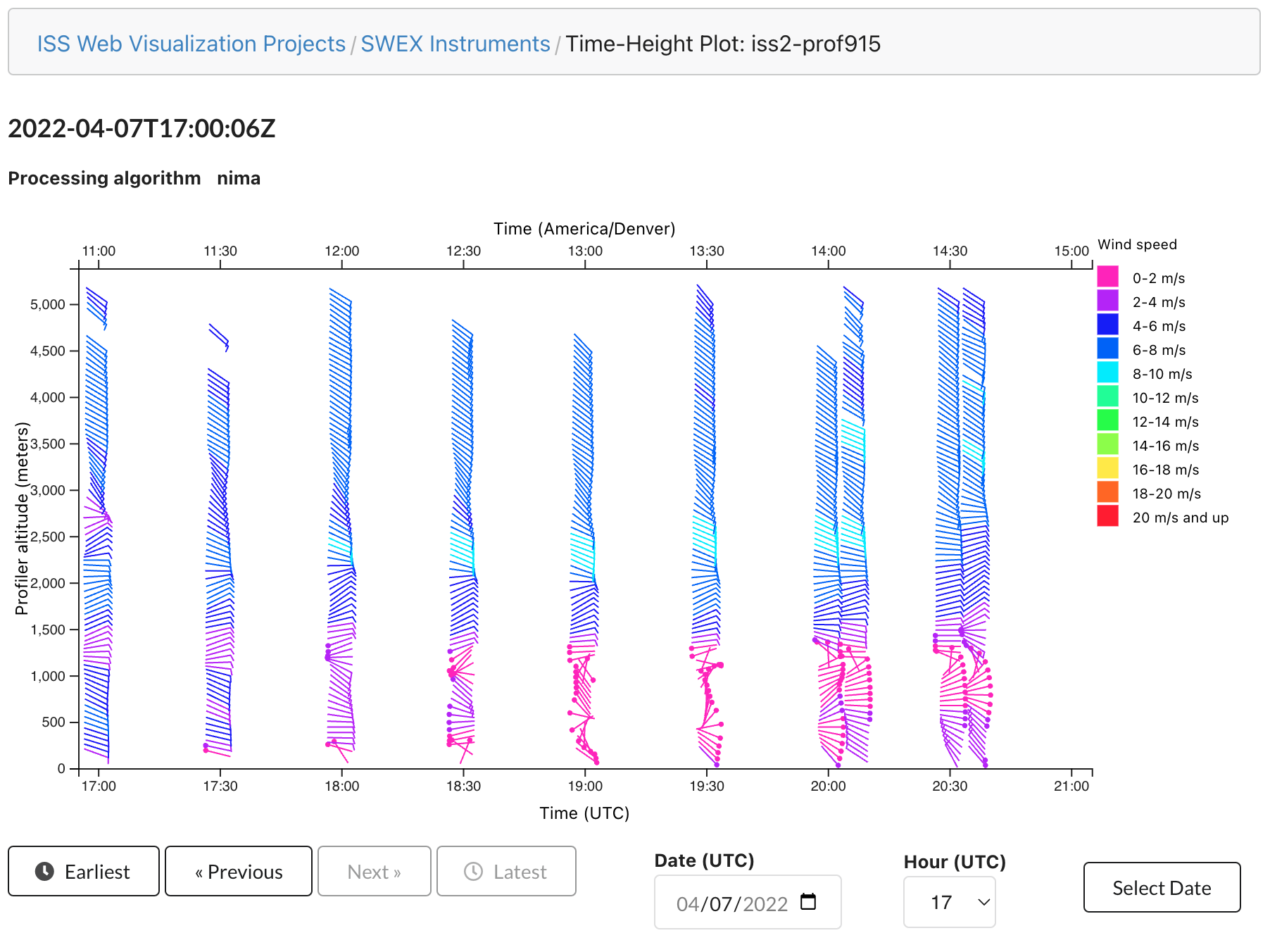Image resolution: width=1270 pixels, height=952 pixels.
Task: Click the 4-6 m/s blue legend swatch
Action: (1107, 325)
